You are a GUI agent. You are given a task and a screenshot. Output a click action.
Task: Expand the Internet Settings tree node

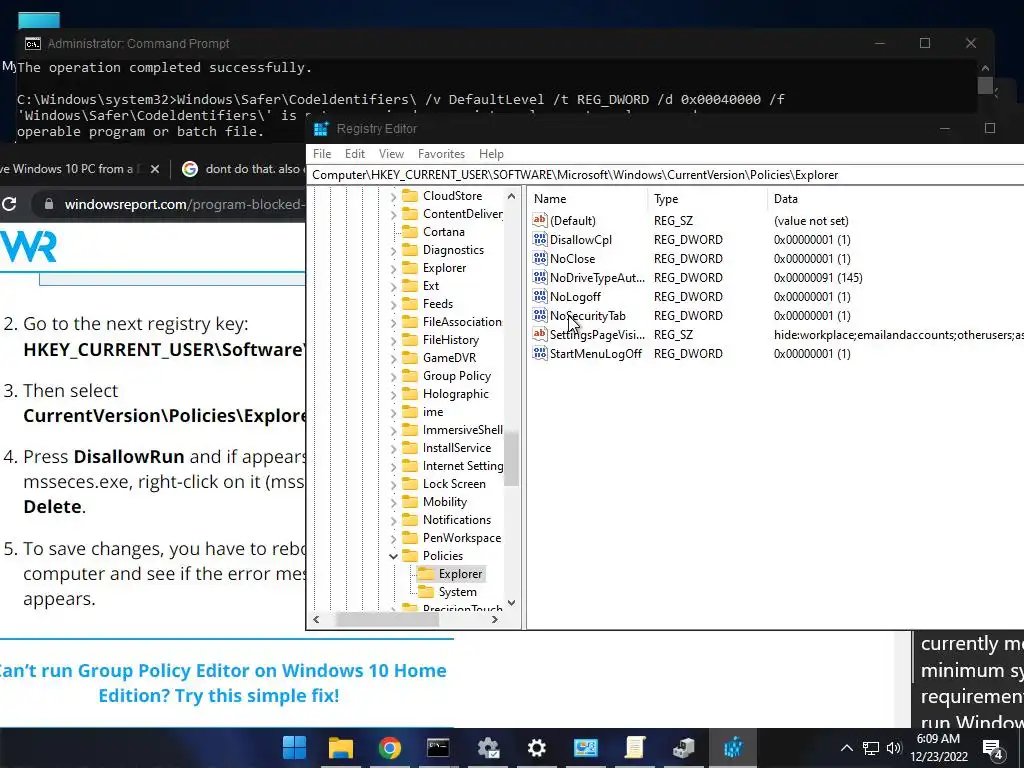[393, 466]
